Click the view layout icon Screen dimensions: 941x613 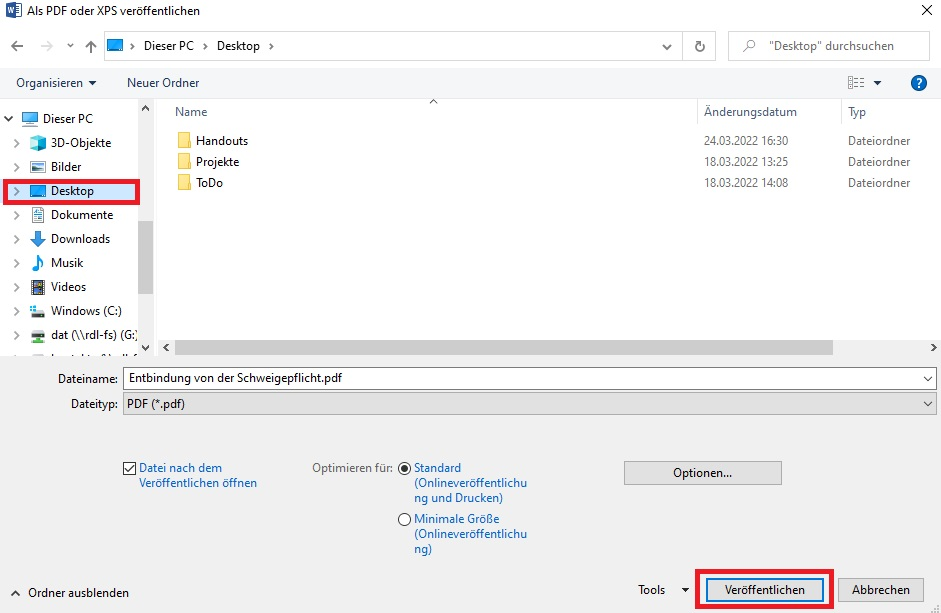pyautogui.click(x=855, y=83)
